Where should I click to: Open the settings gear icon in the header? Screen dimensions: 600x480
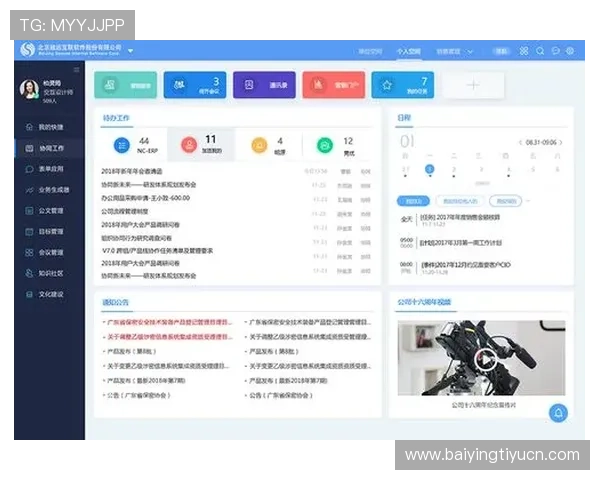tap(570, 51)
